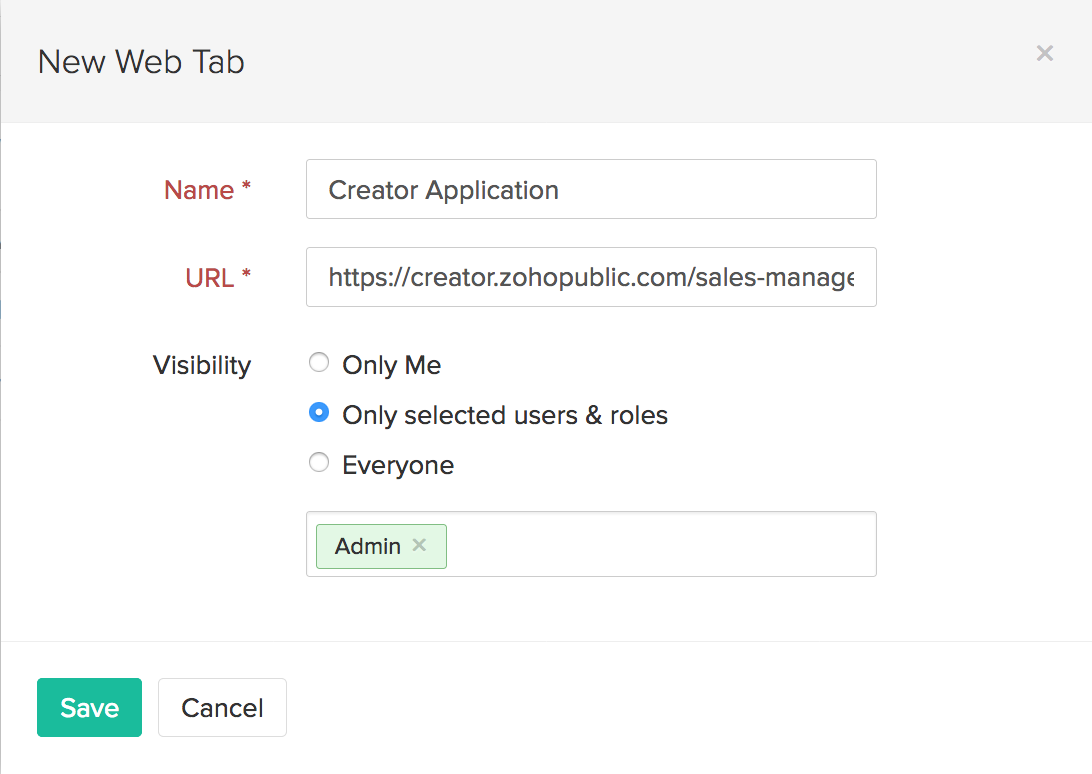Screen dimensions: 1092x774
Task: Focus the Name field with Creator Application
Action: coord(590,189)
